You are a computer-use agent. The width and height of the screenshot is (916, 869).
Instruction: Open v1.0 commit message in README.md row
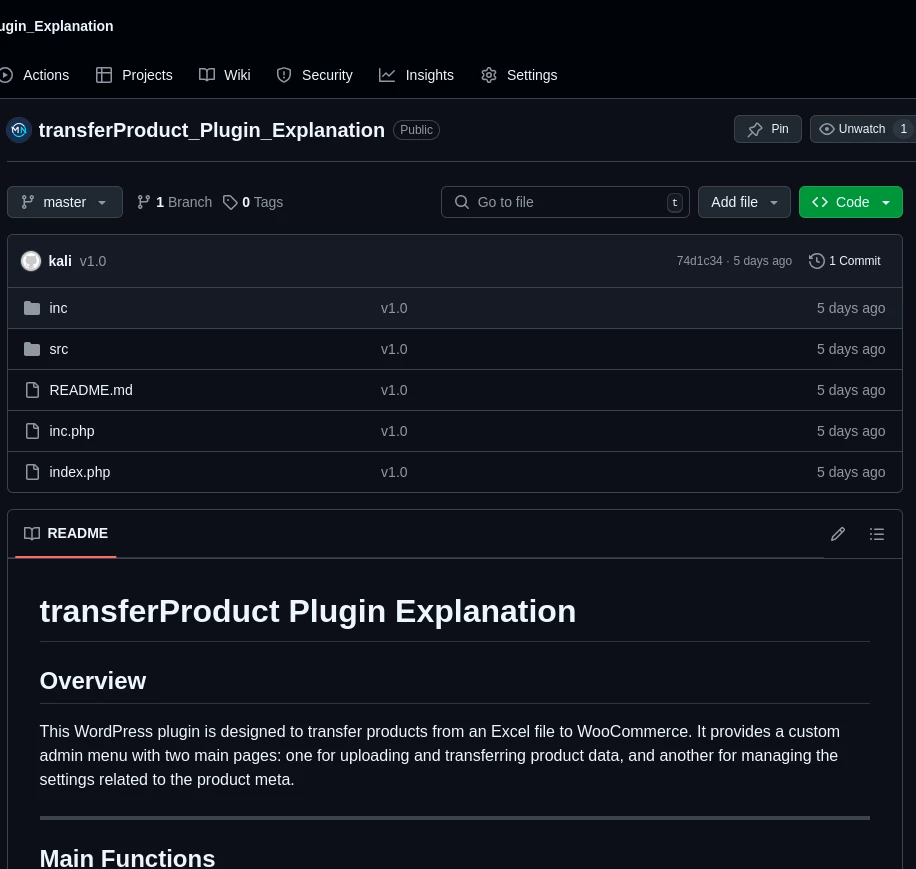click(x=394, y=390)
